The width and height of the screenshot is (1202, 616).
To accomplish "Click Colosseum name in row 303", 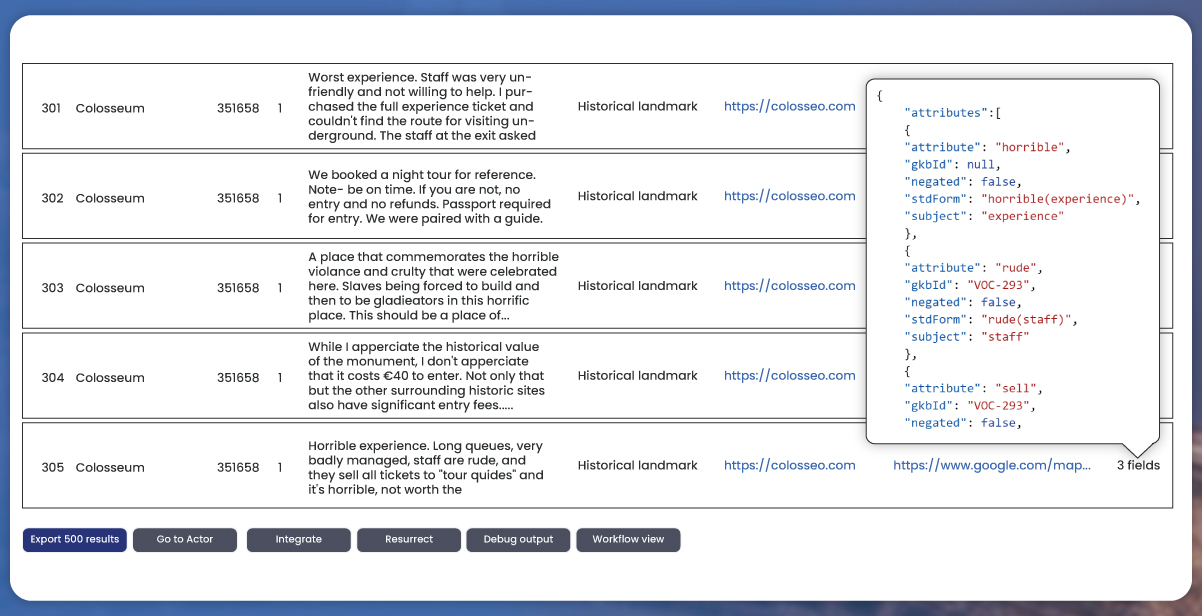I will pos(110,288).
